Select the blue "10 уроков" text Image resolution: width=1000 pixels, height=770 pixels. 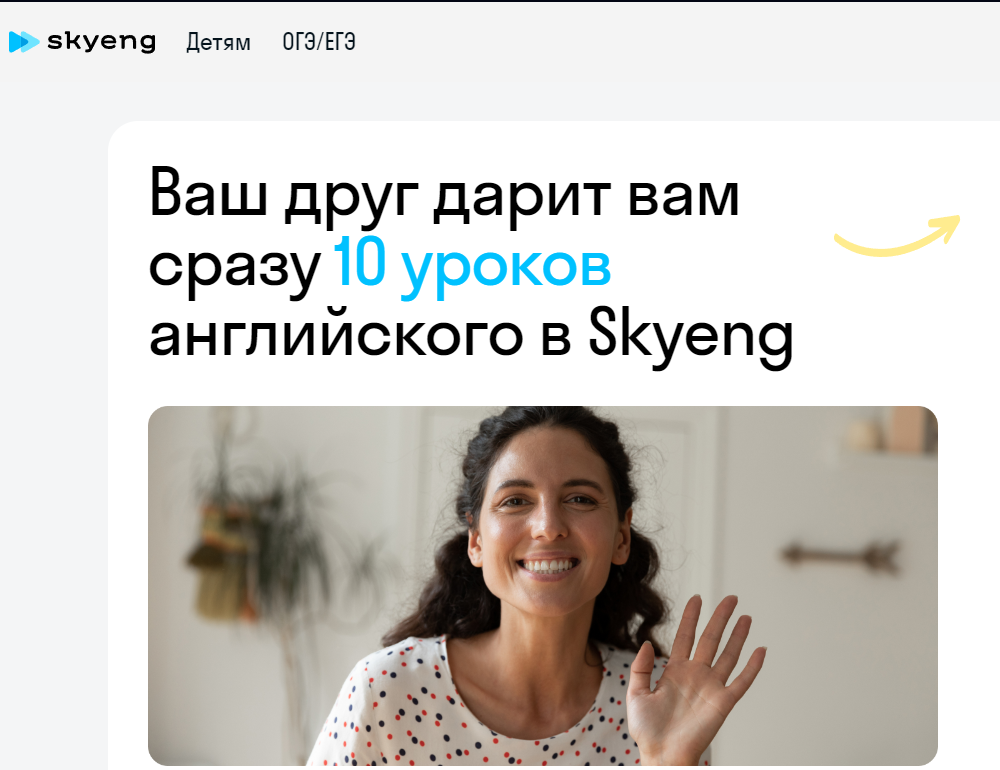[472, 265]
